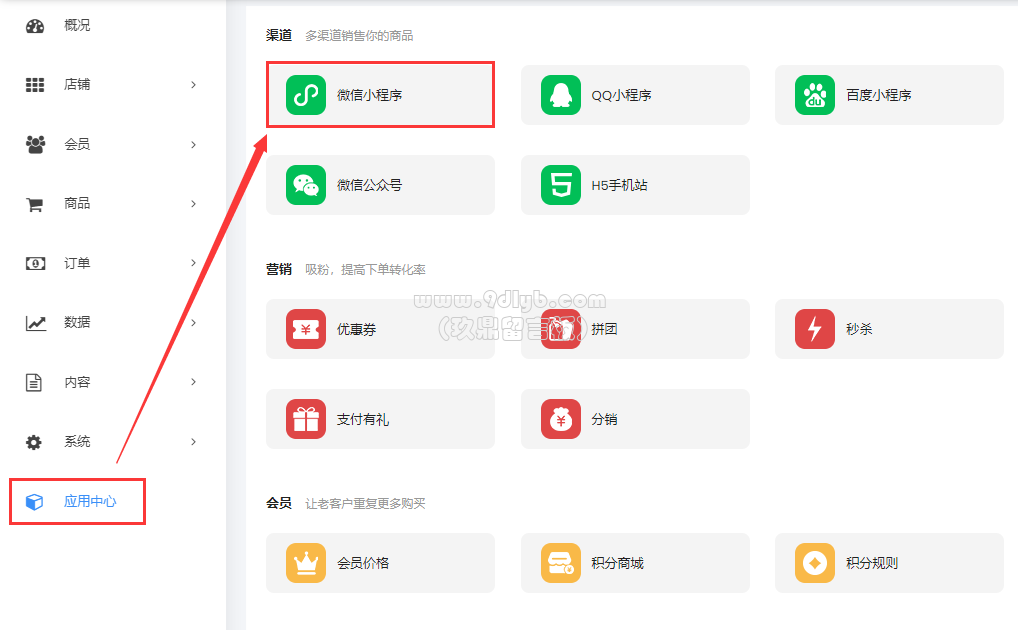Open the 微信小程序 channel card

click(x=380, y=95)
